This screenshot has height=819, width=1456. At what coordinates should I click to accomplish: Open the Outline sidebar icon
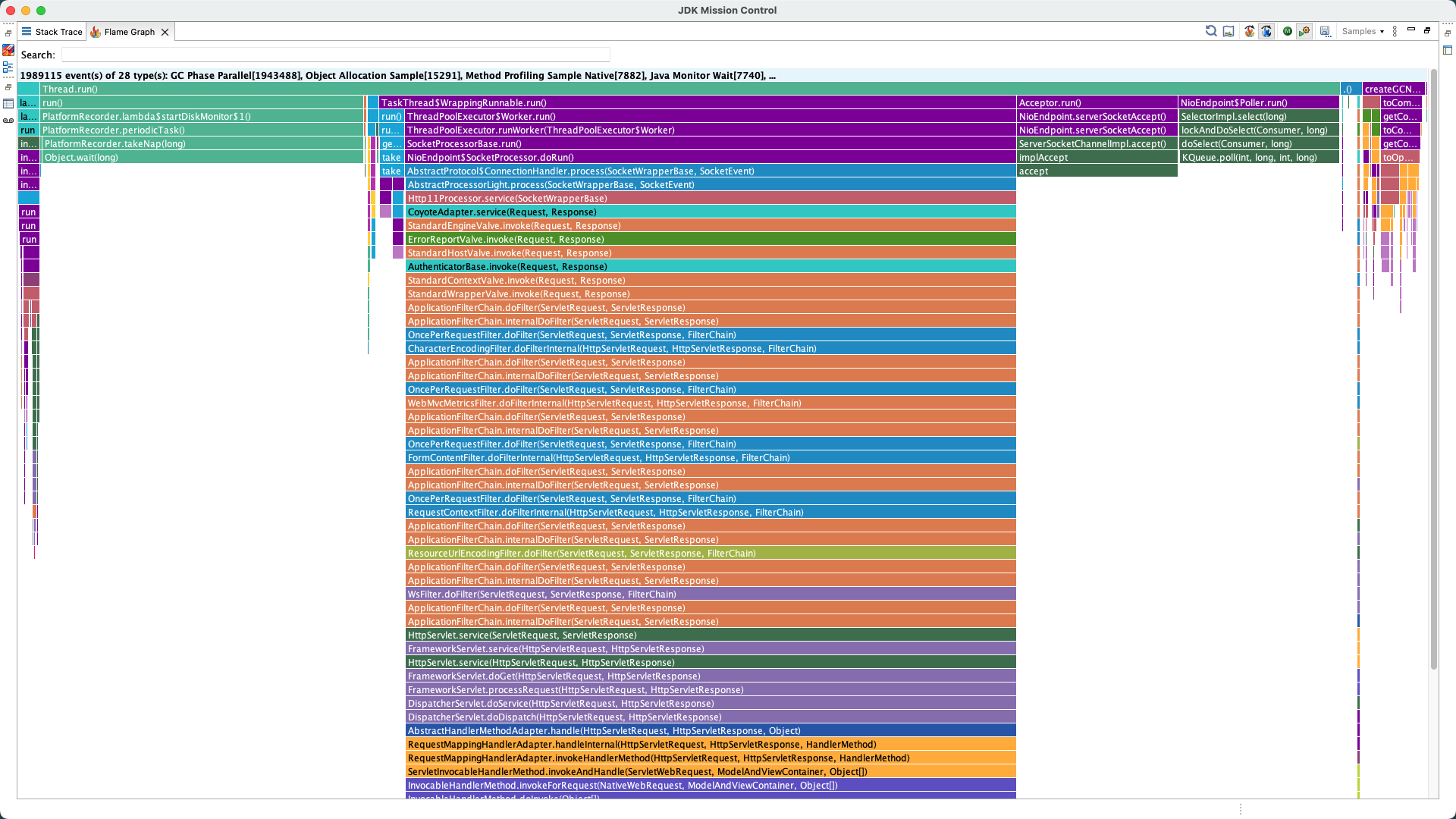click(8, 67)
